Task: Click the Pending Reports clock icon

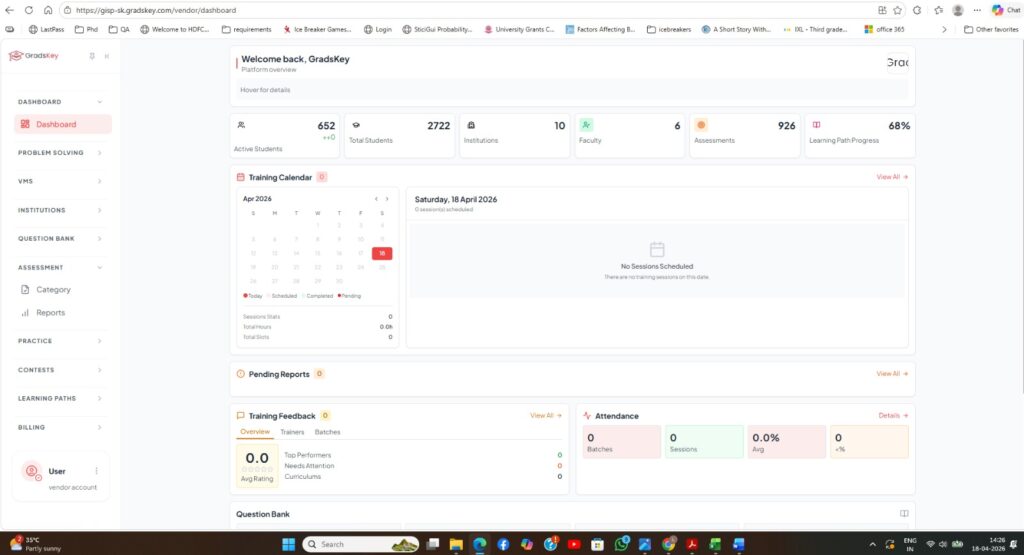Action: coord(240,374)
